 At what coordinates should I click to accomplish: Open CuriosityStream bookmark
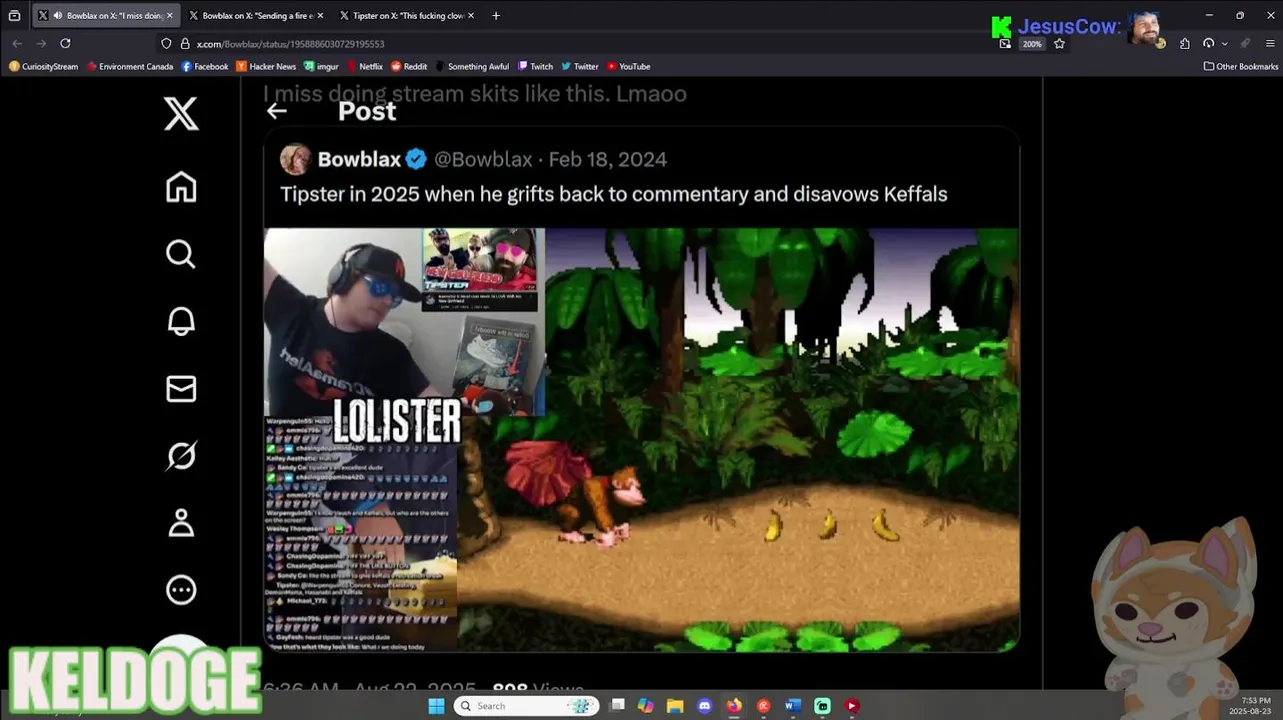point(43,67)
